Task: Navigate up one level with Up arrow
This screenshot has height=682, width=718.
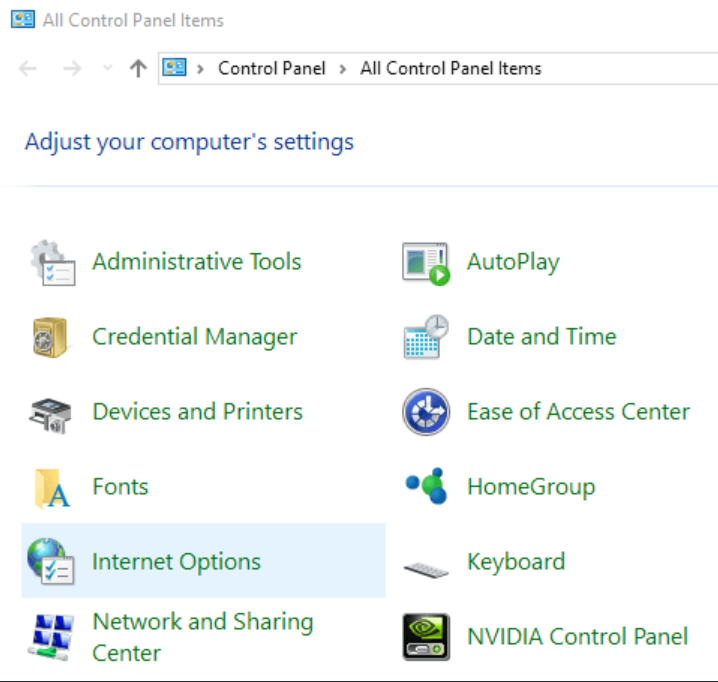Action: [138, 69]
